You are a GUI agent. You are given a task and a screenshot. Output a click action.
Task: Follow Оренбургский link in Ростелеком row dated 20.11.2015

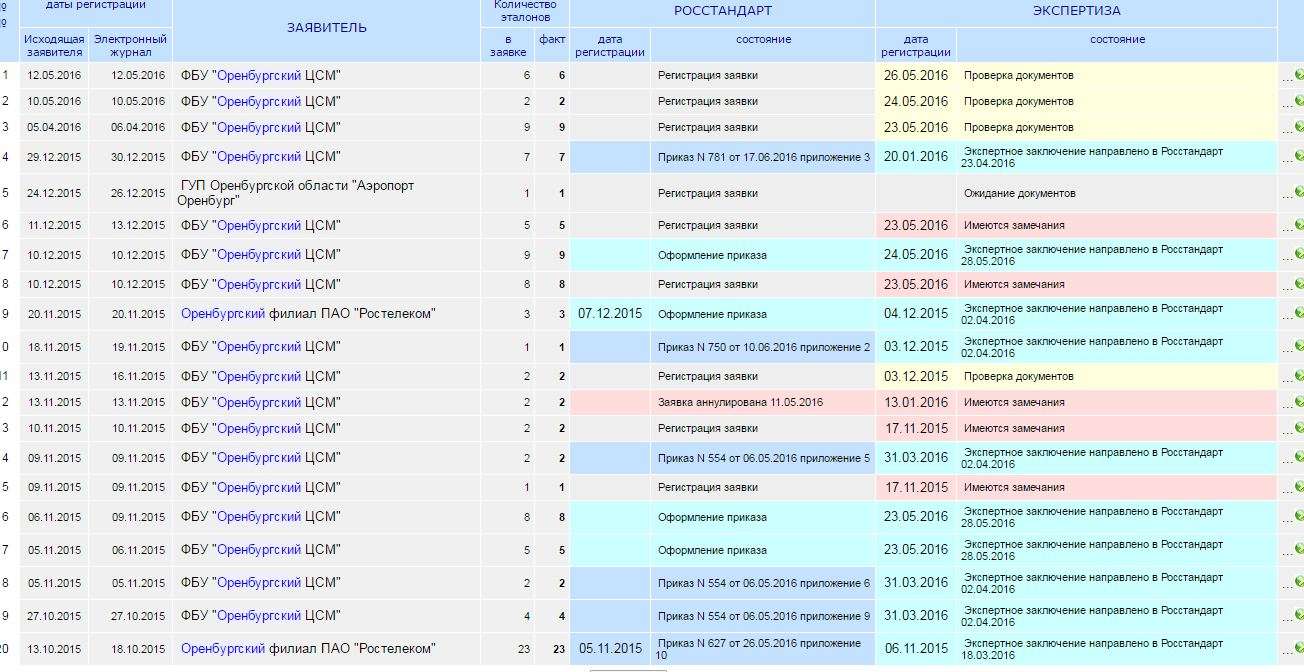[x=223, y=314]
